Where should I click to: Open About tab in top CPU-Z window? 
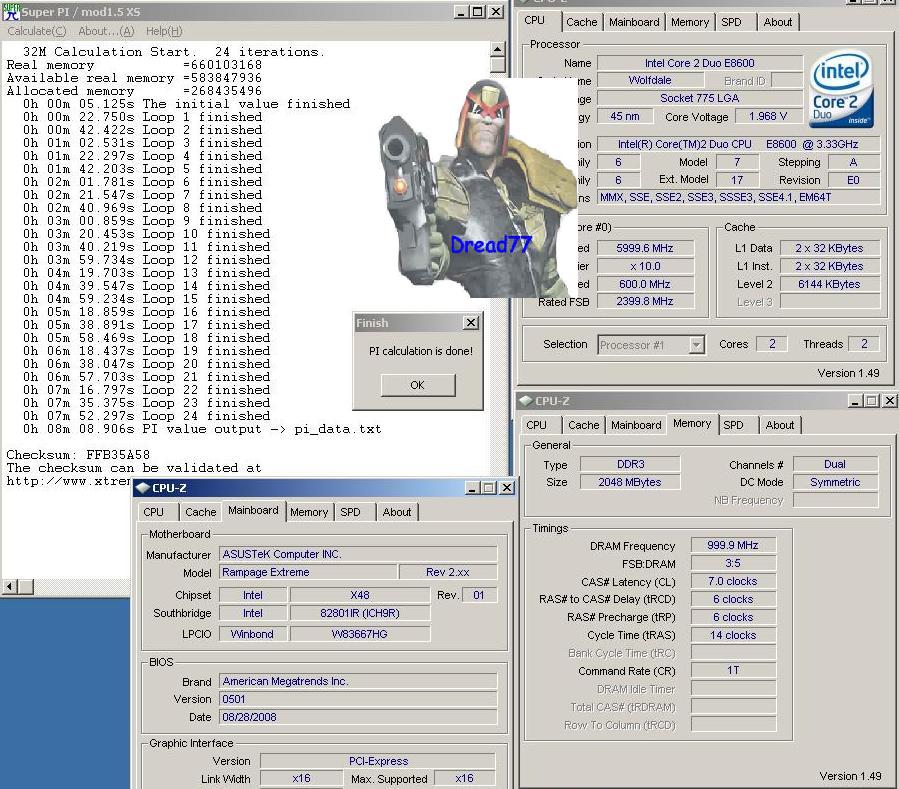(778, 22)
